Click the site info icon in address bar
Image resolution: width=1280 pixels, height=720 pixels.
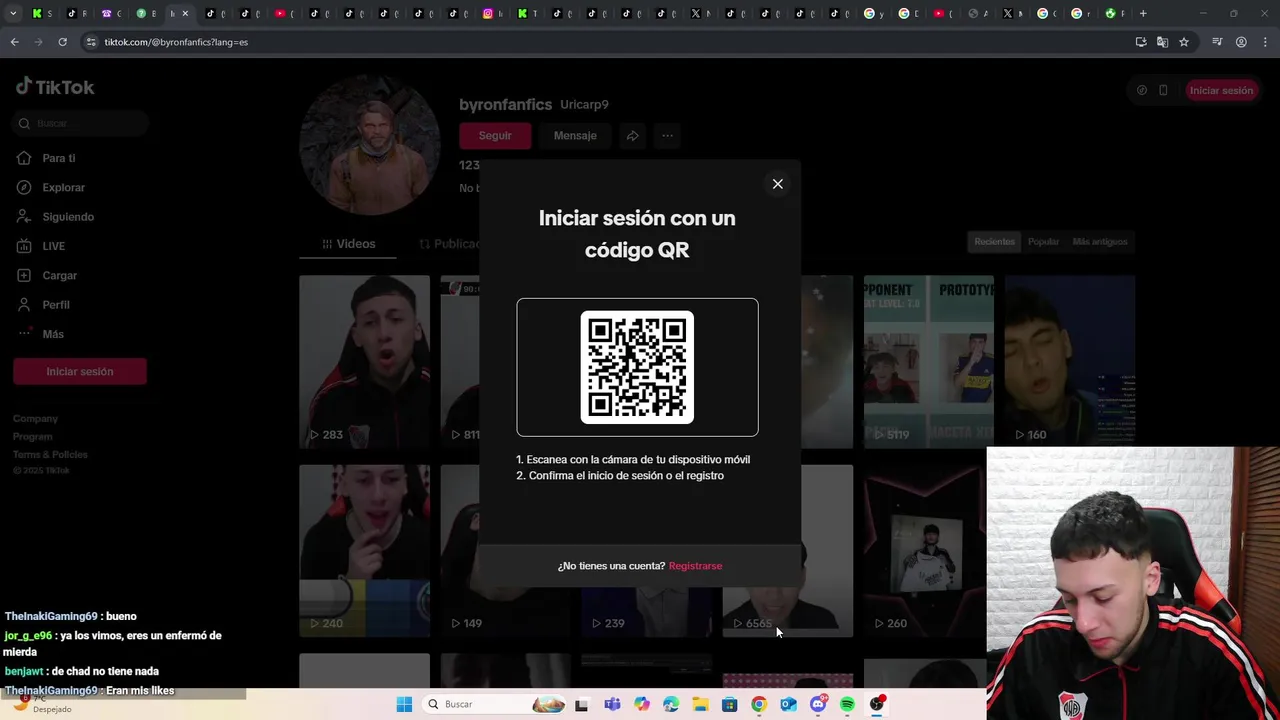pyautogui.click(x=91, y=42)
